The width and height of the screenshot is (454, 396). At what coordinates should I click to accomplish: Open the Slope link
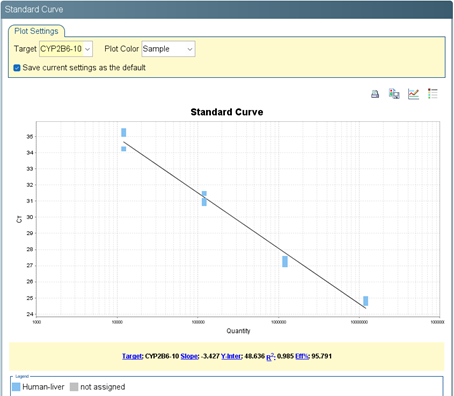click(189, 356)
